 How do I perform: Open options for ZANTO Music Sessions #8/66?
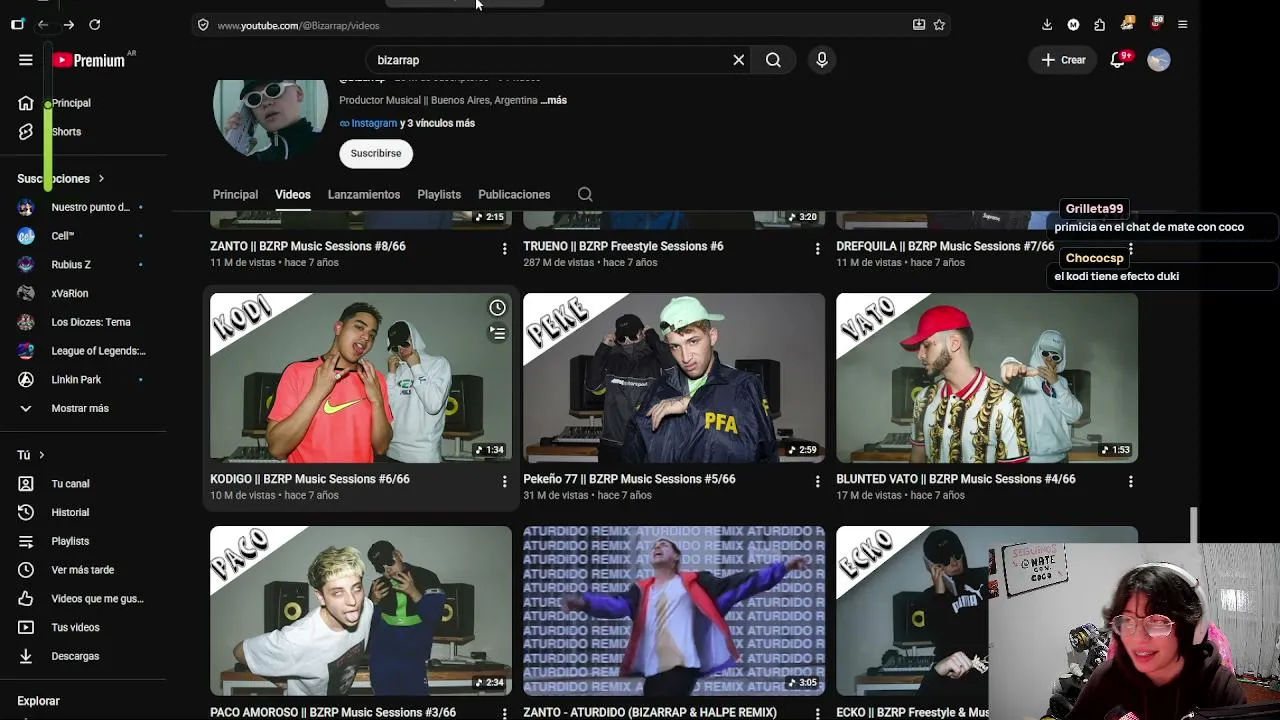[x=504, y=249]
